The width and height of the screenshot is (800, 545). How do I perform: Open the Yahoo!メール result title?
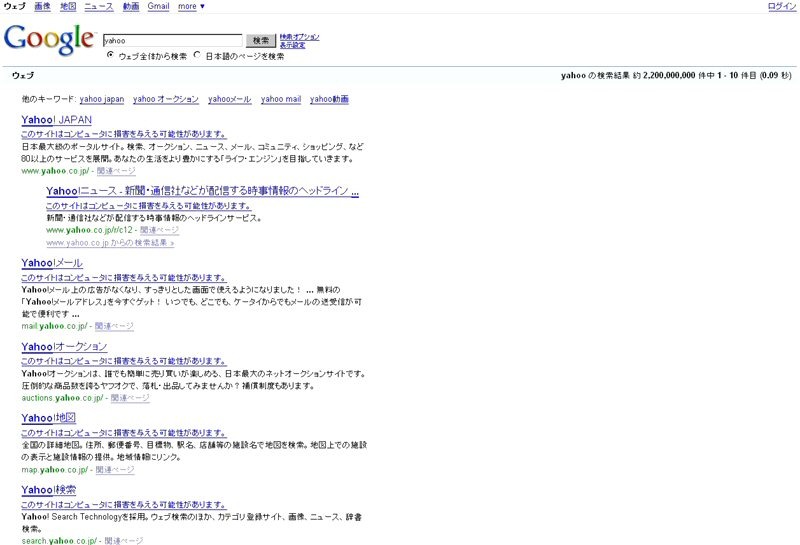(52, 263)
